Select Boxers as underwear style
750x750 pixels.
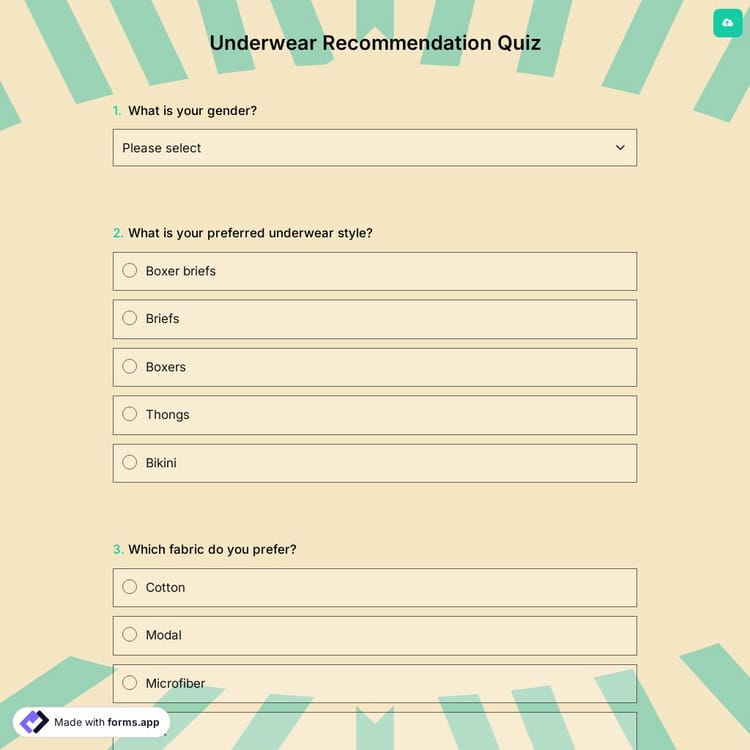[x=130, y=366]
